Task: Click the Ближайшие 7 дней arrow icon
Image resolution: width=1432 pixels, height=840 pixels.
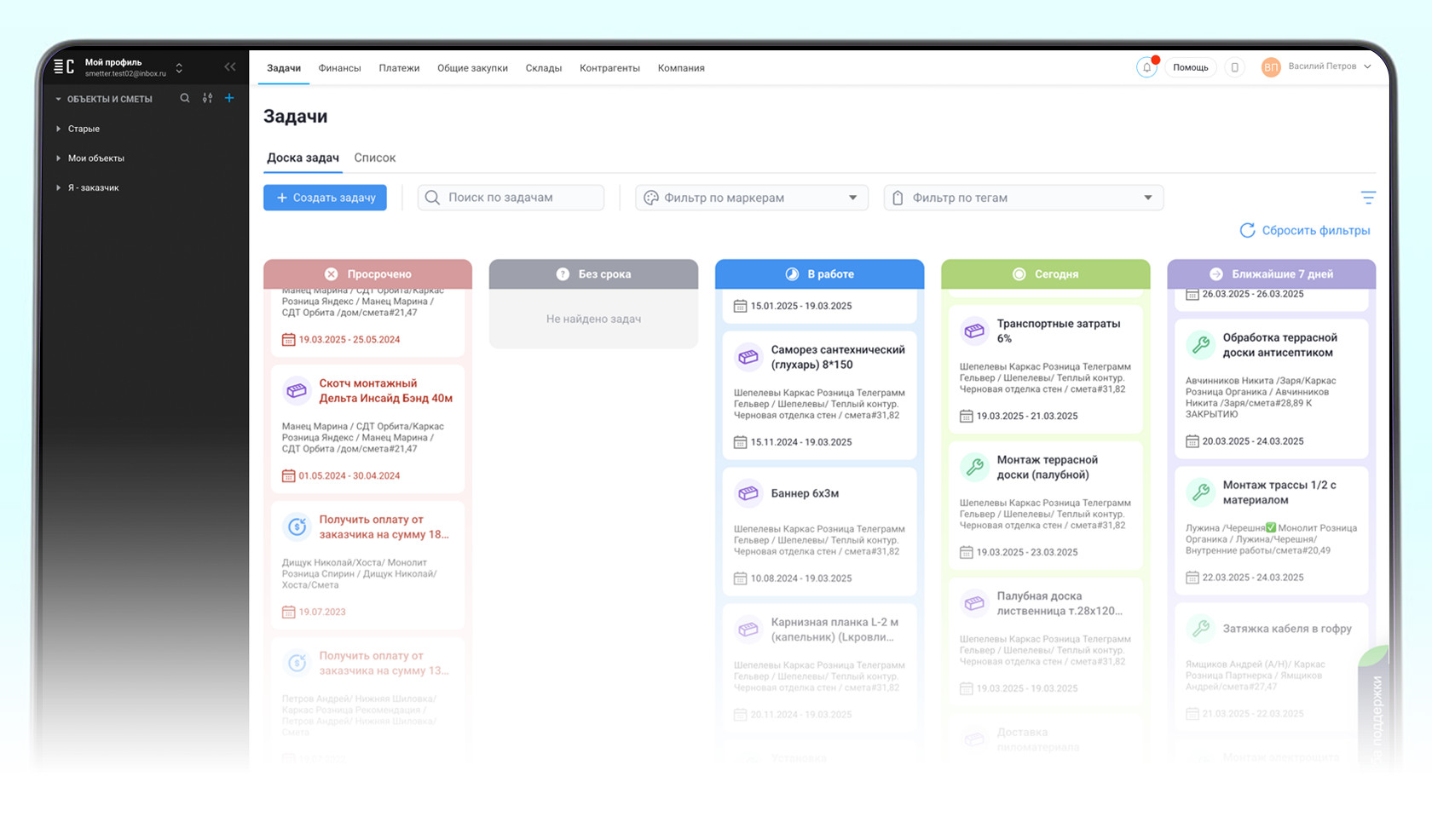Action: pyautogui.click(x=1216, y=274)
